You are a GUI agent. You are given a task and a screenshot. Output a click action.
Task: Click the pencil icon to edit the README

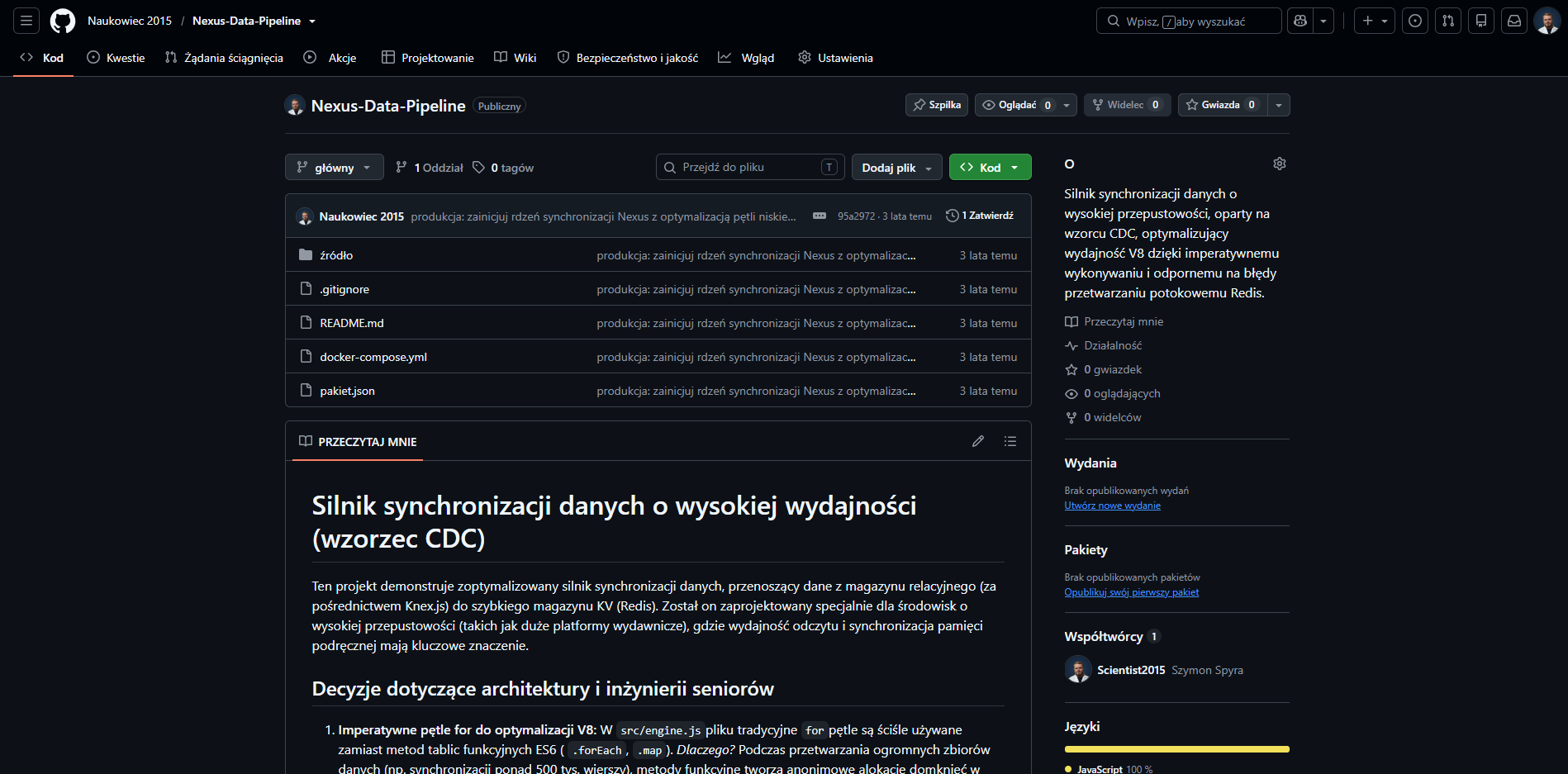click(978, 441)
